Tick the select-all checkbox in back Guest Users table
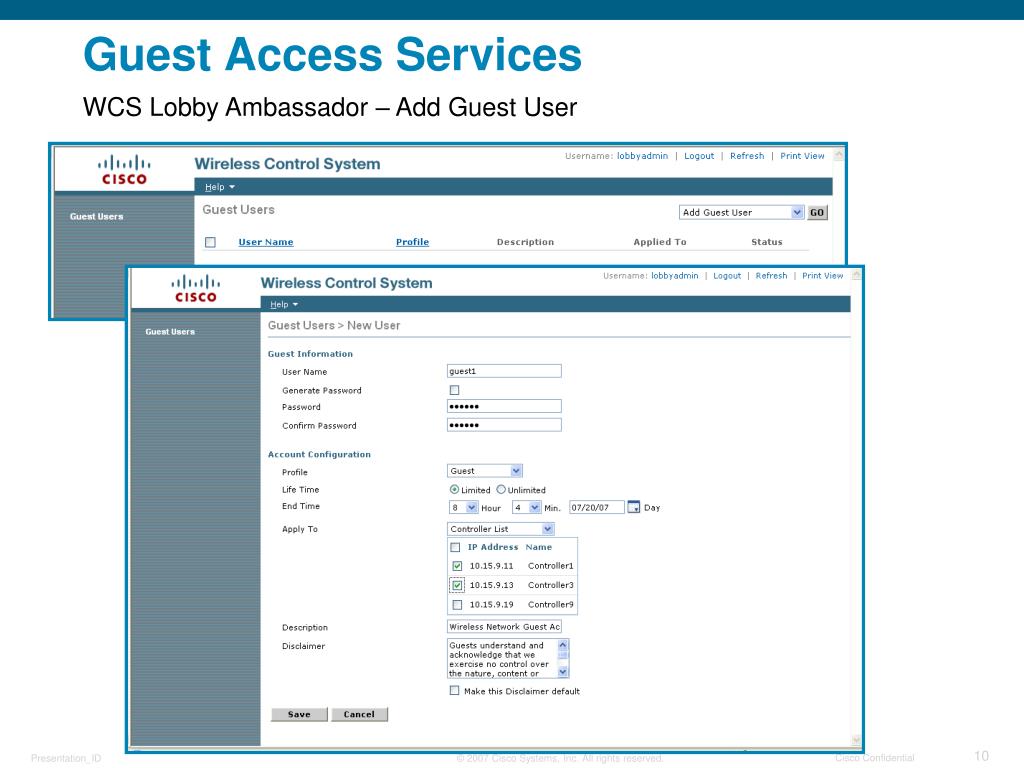 click(x=210, y=242)
